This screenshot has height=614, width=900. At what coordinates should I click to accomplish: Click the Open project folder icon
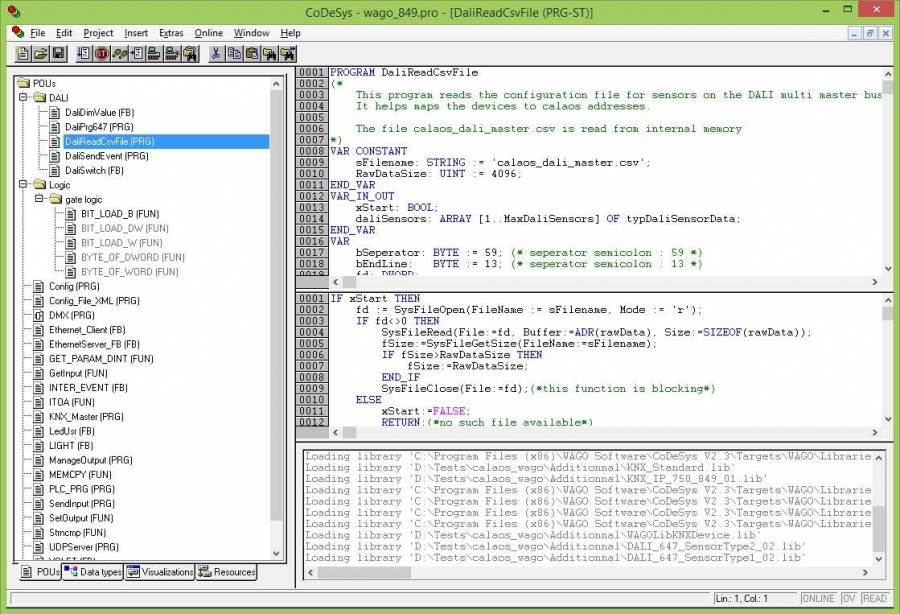[40, 54]
